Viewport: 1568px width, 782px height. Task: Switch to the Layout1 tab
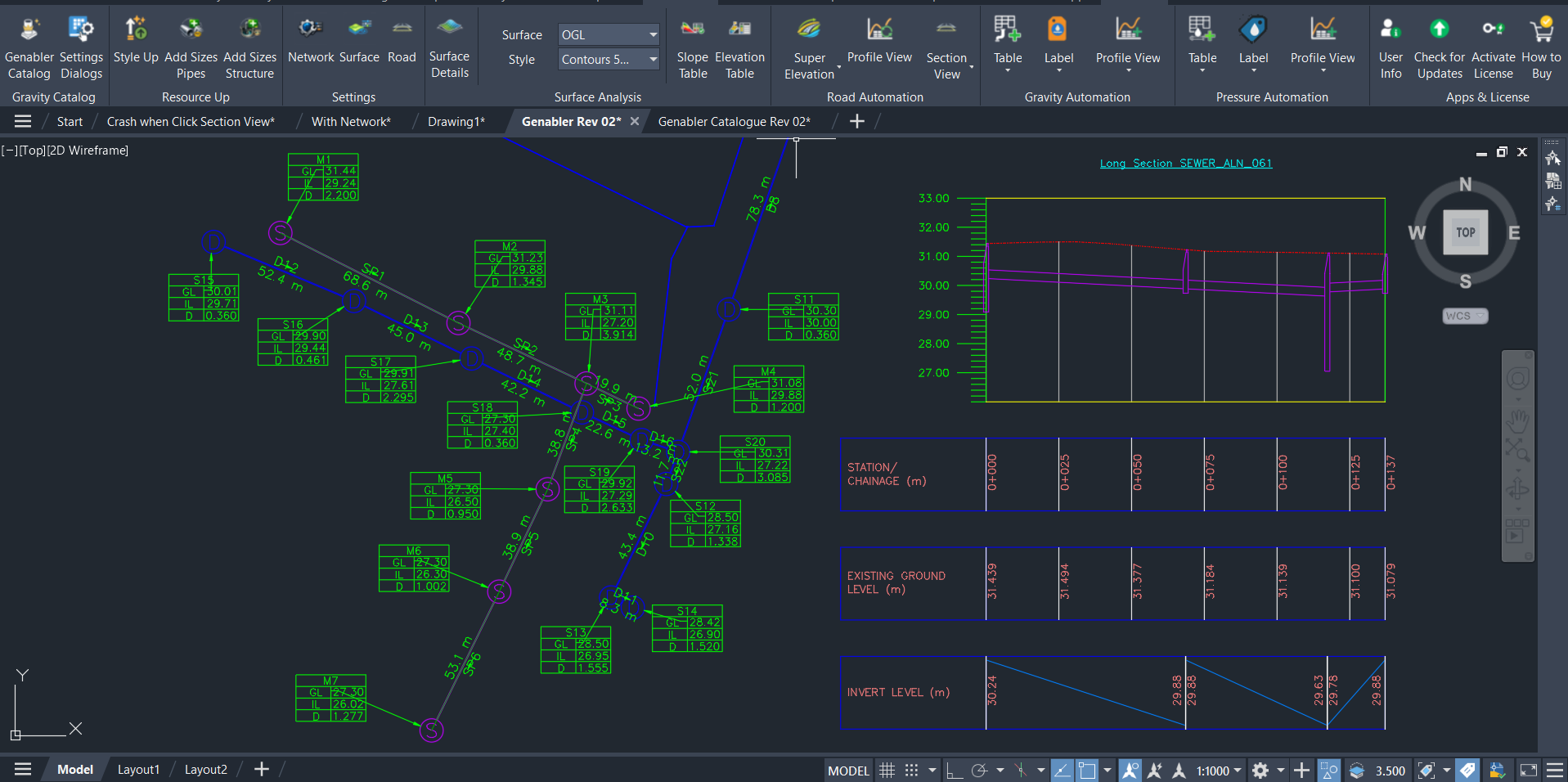[x=138, y=770]
